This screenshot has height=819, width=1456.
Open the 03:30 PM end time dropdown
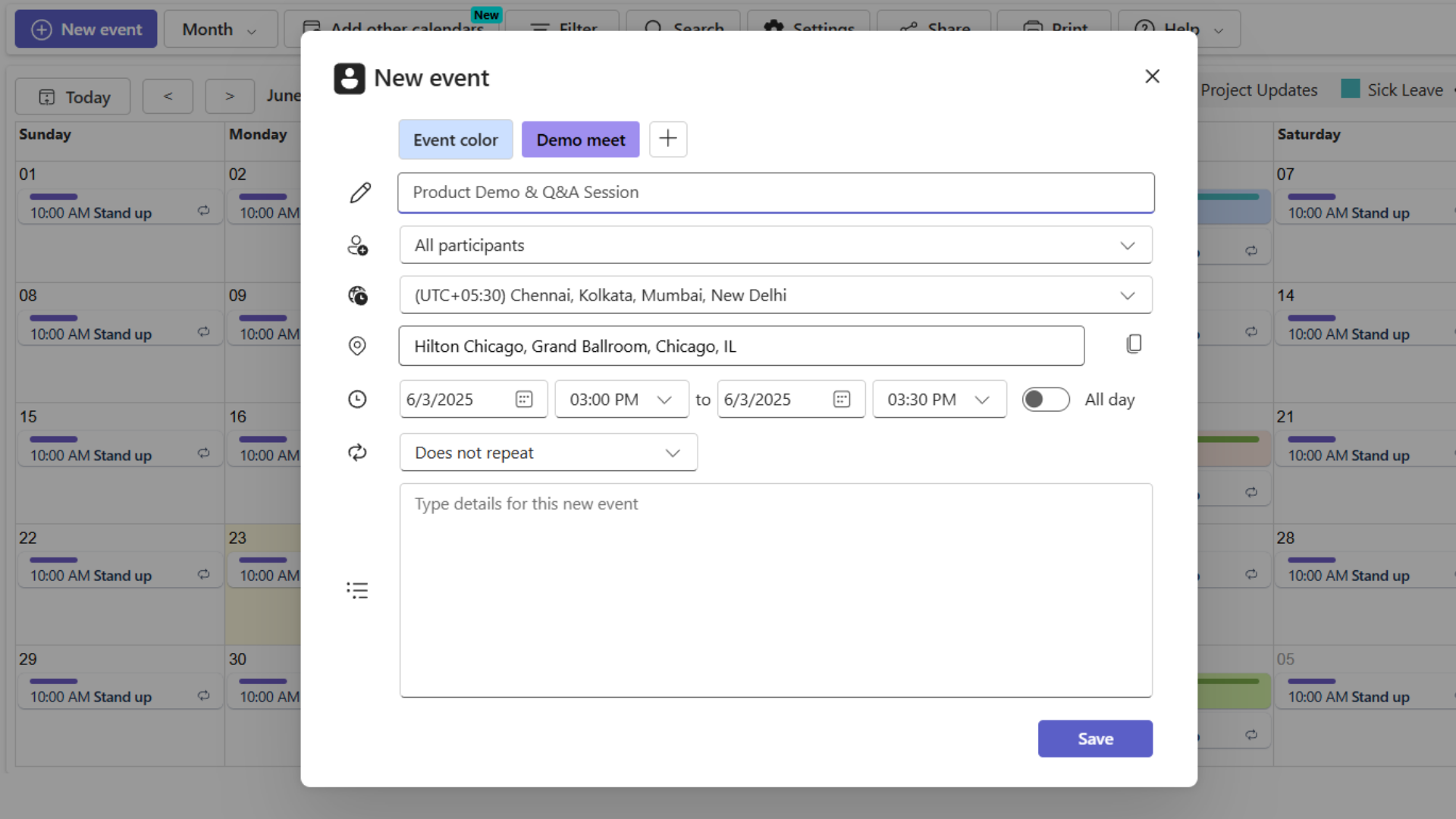pyautogui.click(x=940, y=399)
